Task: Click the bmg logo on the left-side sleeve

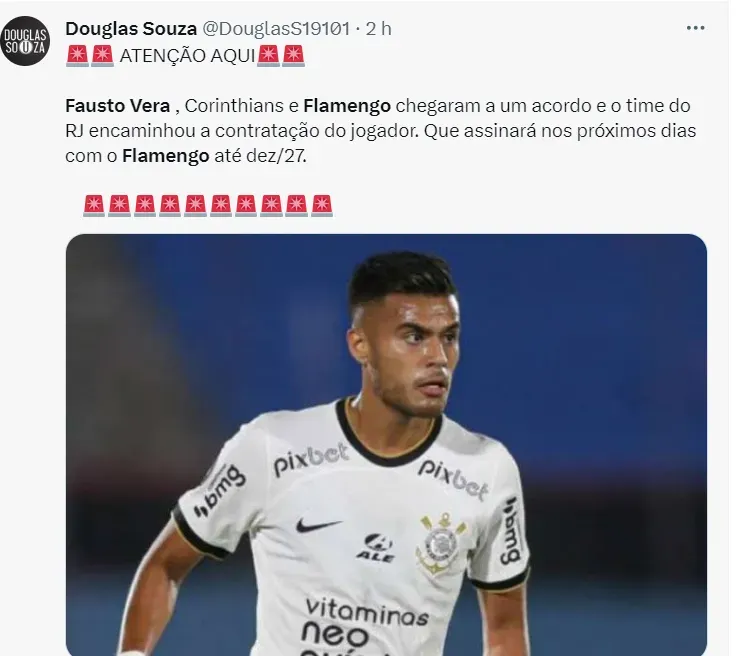Action: [x=218, y=491]
